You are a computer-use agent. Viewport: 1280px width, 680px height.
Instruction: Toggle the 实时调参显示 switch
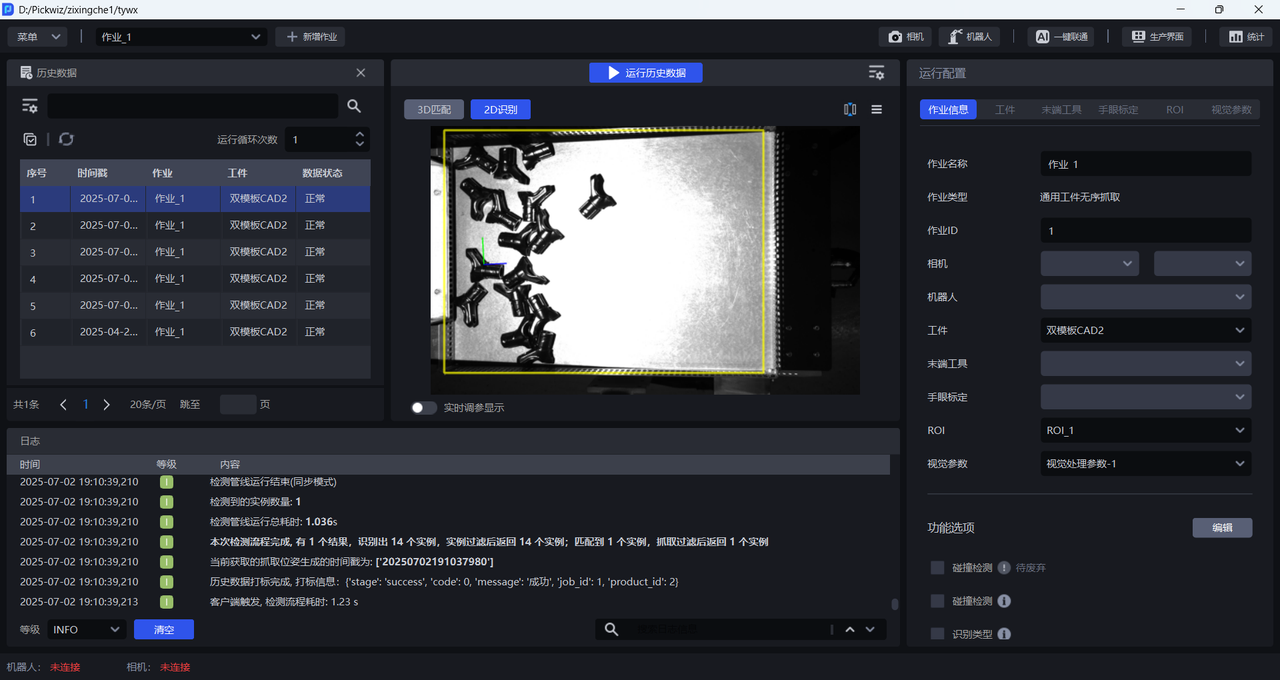click(424, 408)
